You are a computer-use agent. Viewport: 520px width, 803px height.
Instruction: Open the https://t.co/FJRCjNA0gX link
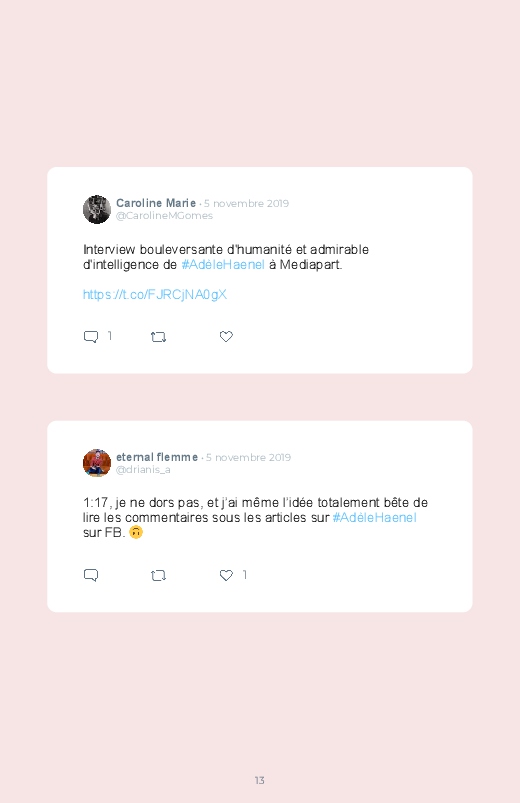pos(155,294)
